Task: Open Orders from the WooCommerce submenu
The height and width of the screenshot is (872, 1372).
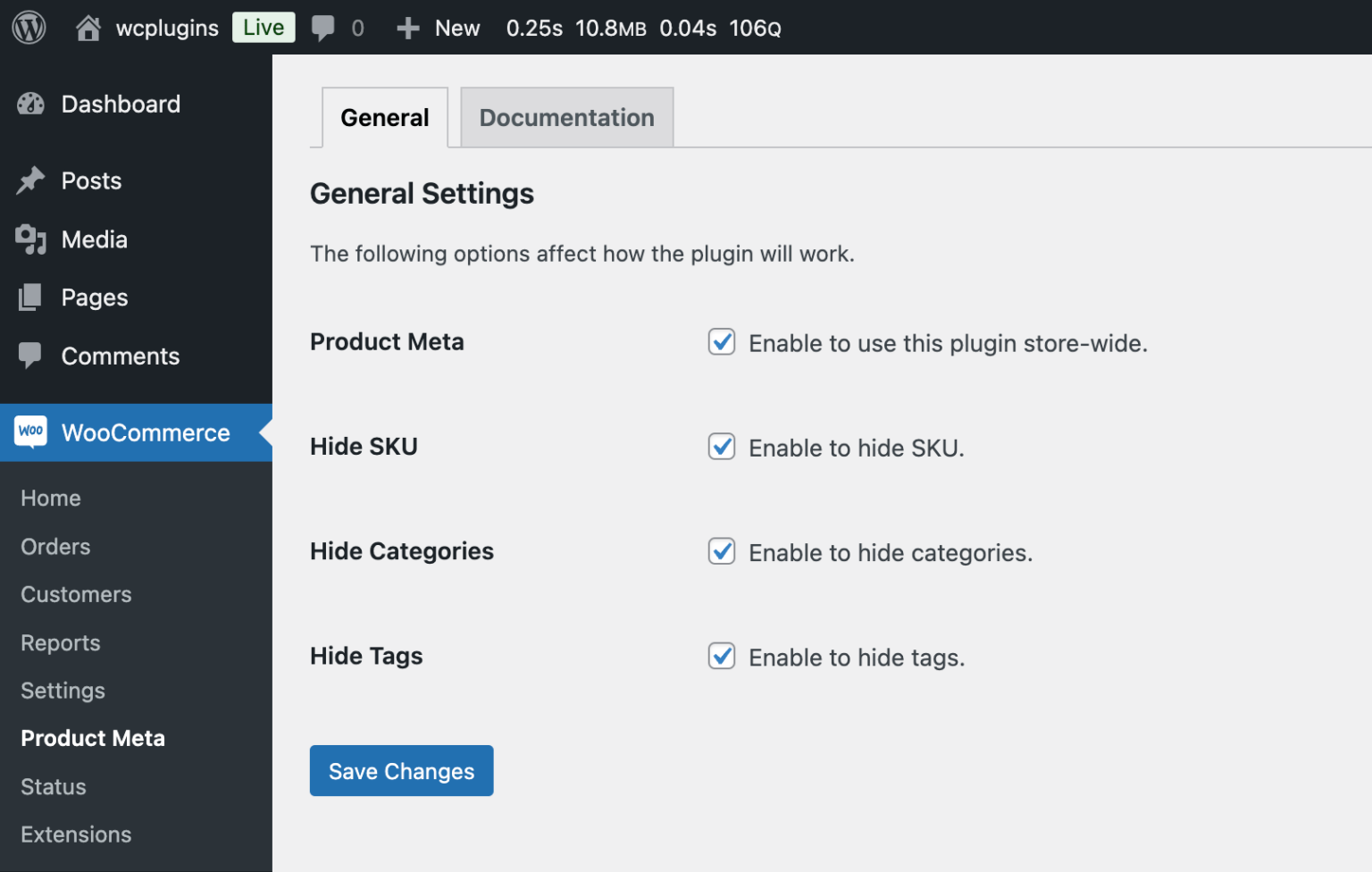Action: tap(54, 547)
